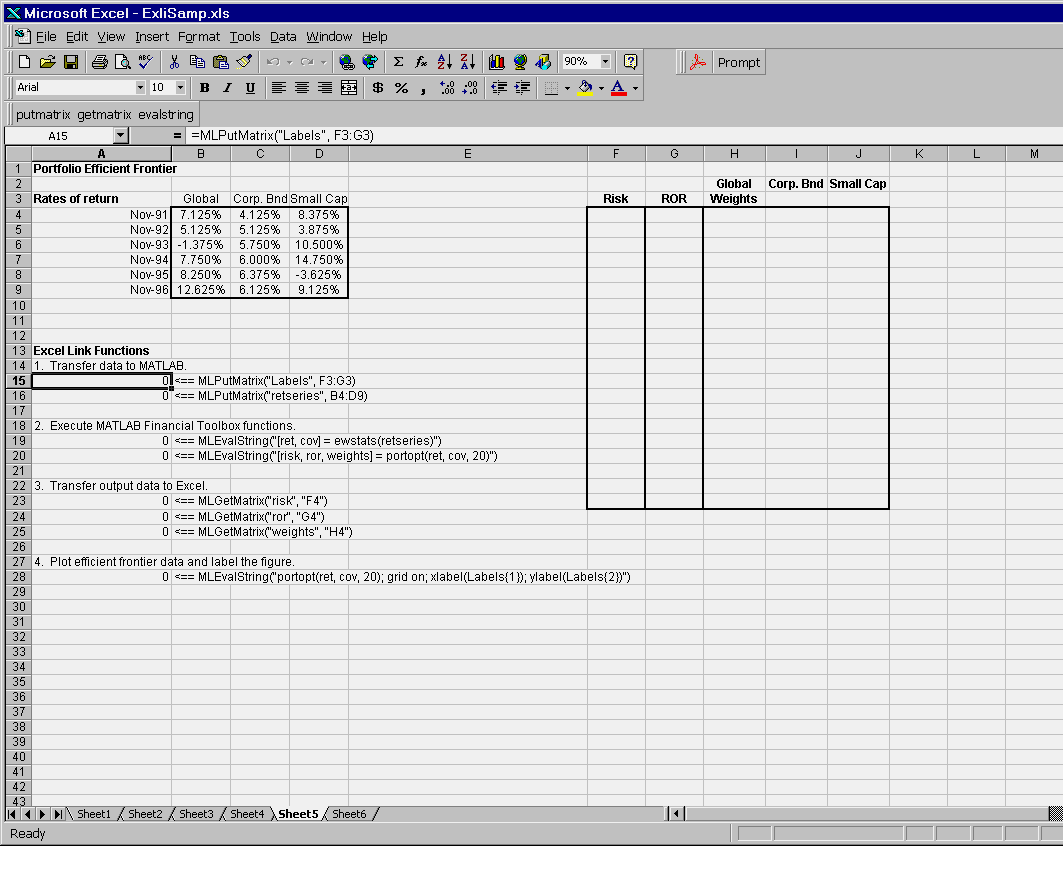The image size is (1064, 872).
Task: Apply Currency Style dollar icon
Action: click(378, 88)
